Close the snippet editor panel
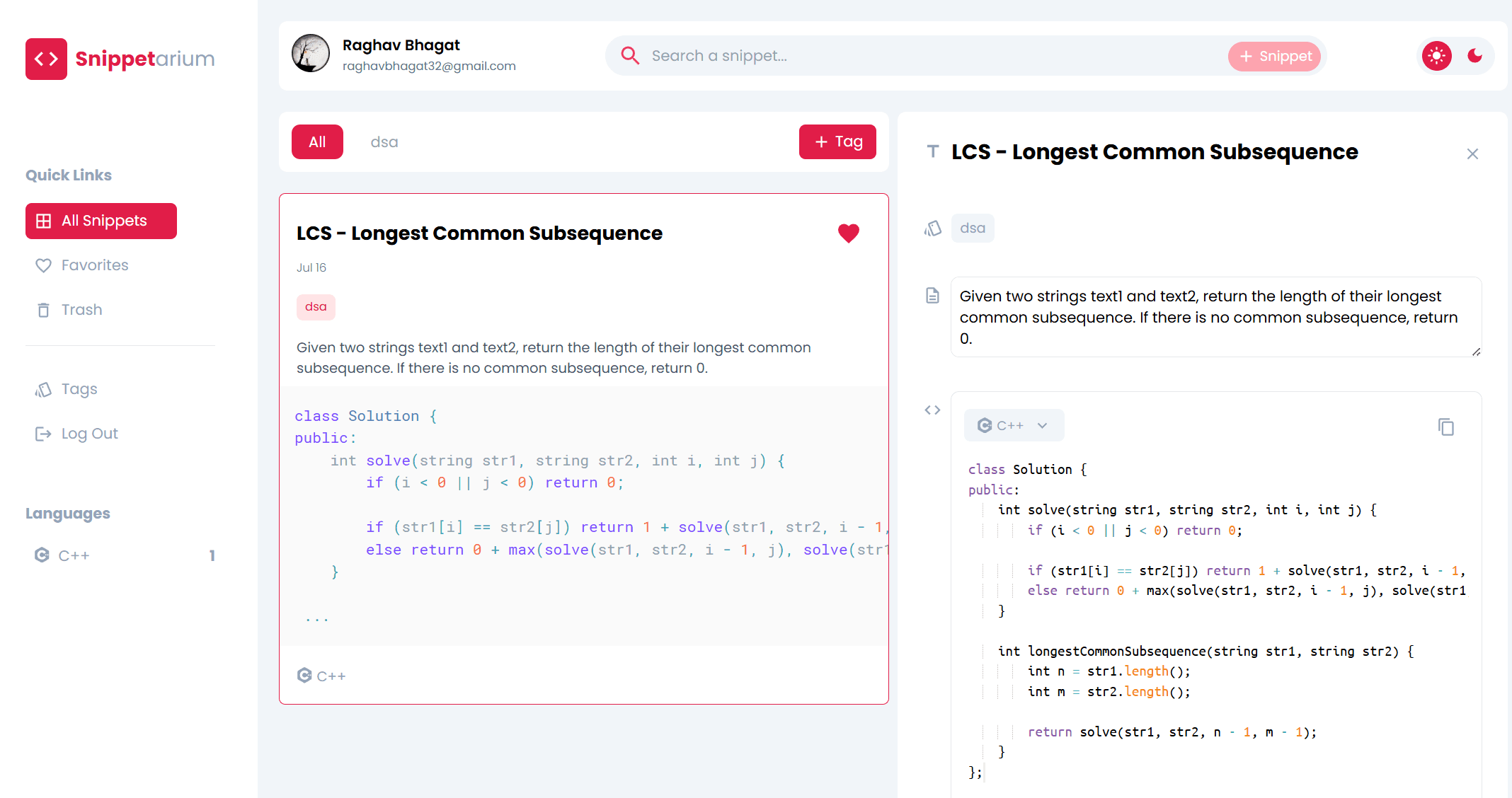 1472,154
